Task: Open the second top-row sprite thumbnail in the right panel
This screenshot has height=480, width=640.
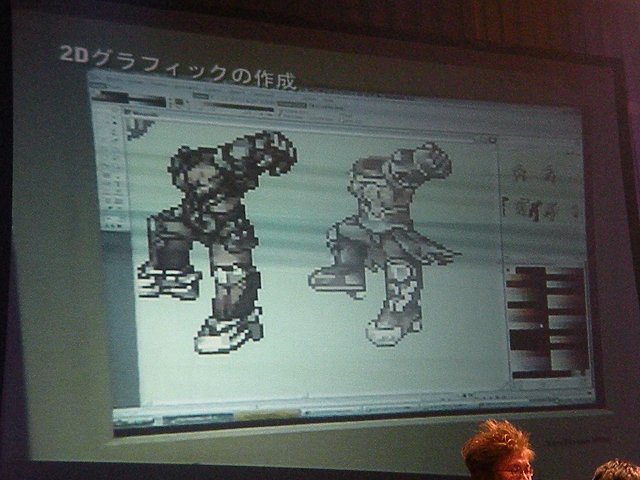Action: point(549,176)
